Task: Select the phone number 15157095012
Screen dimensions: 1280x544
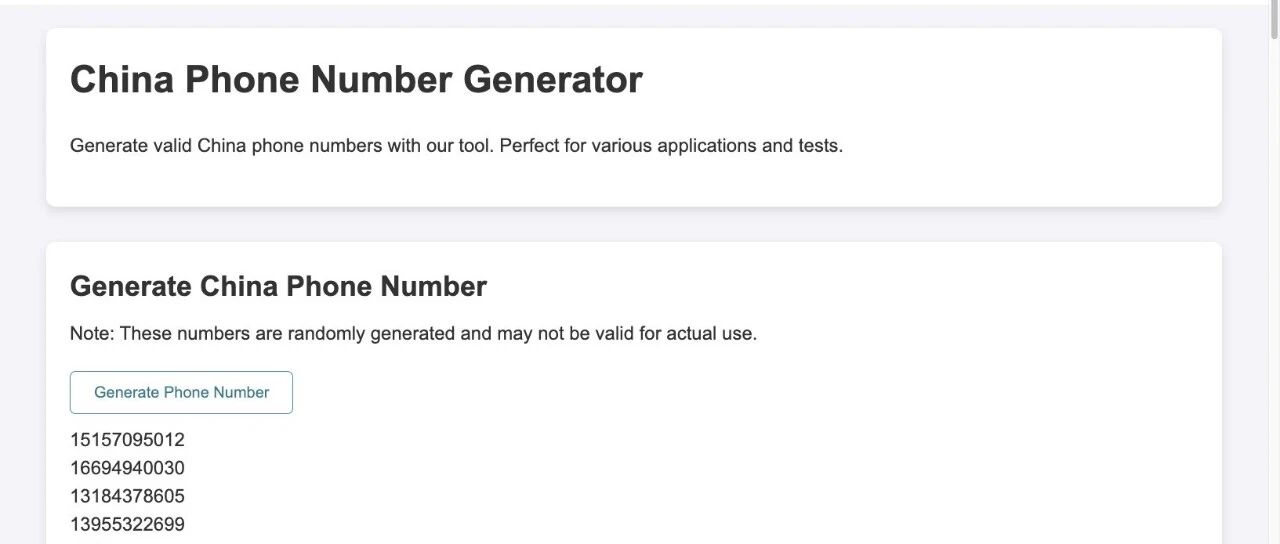Action: [x=127, y=440]
